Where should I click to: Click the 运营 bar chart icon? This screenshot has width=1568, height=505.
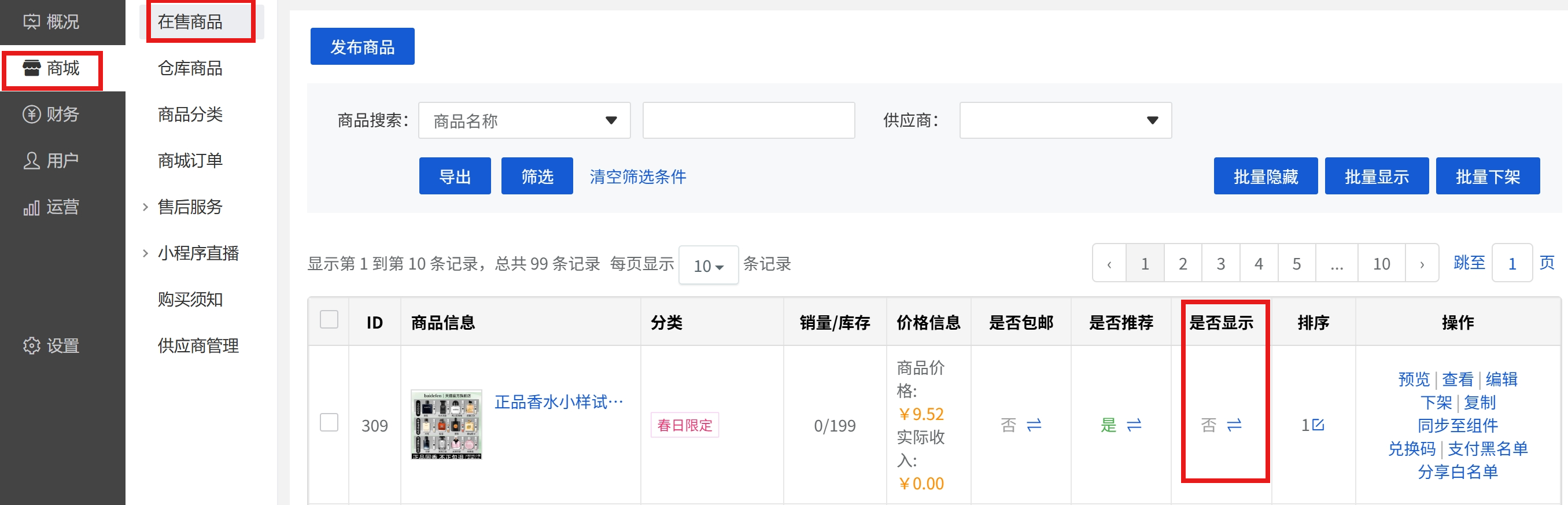click(31, 208)
